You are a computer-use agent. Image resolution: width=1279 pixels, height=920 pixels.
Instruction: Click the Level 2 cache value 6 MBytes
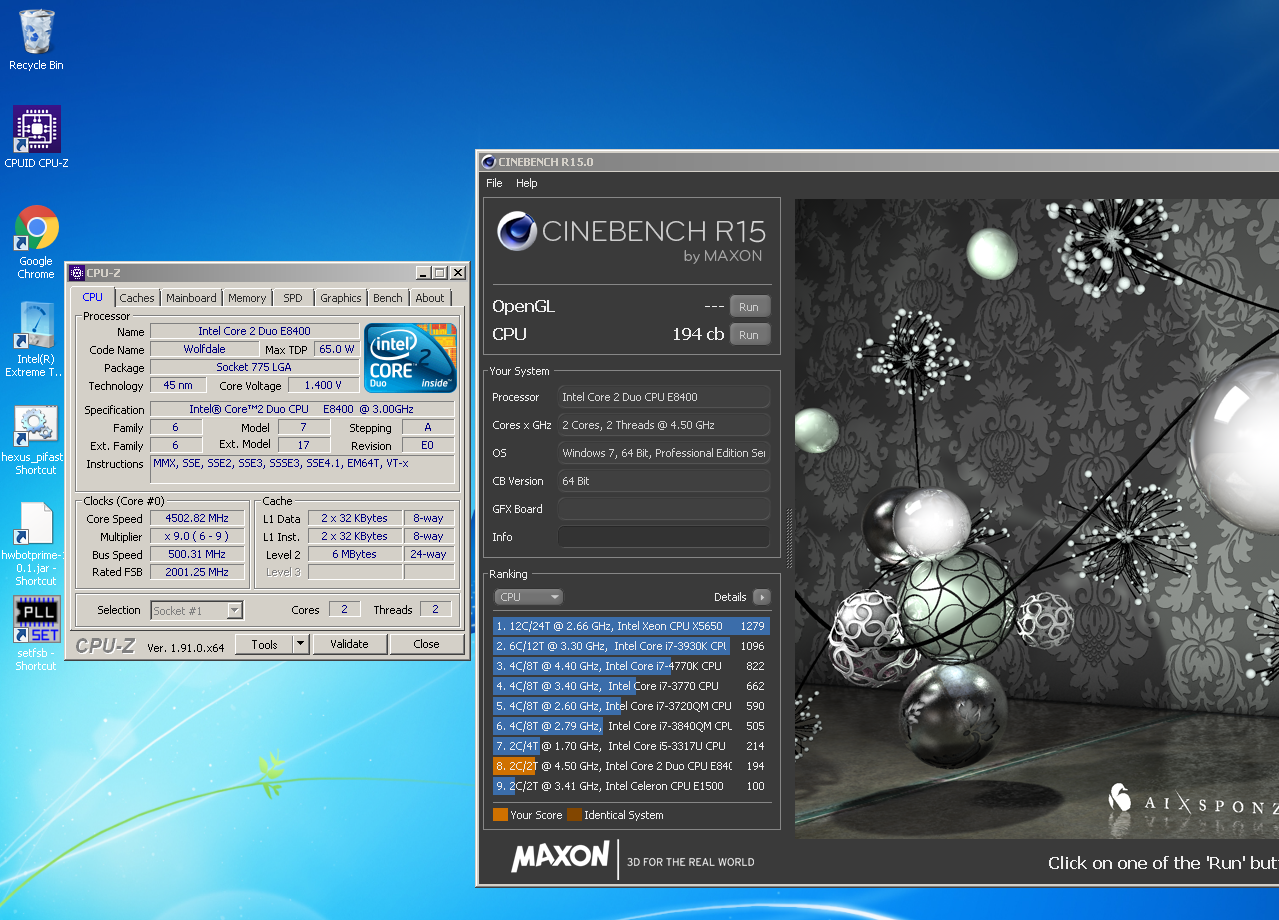[x=354, y=554]
